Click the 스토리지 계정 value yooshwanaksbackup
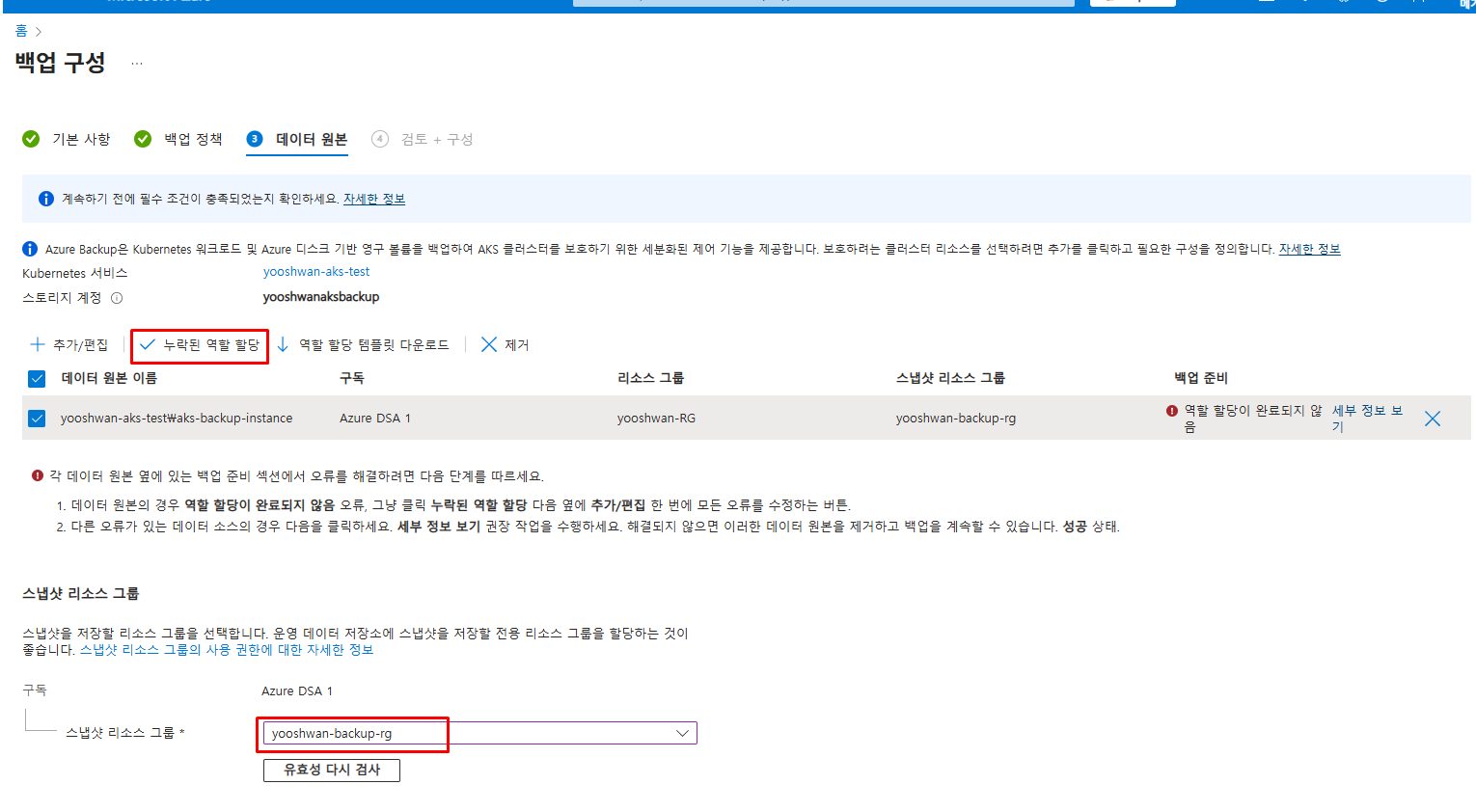This screenshot has height=812, width=1476. point(321,297)
